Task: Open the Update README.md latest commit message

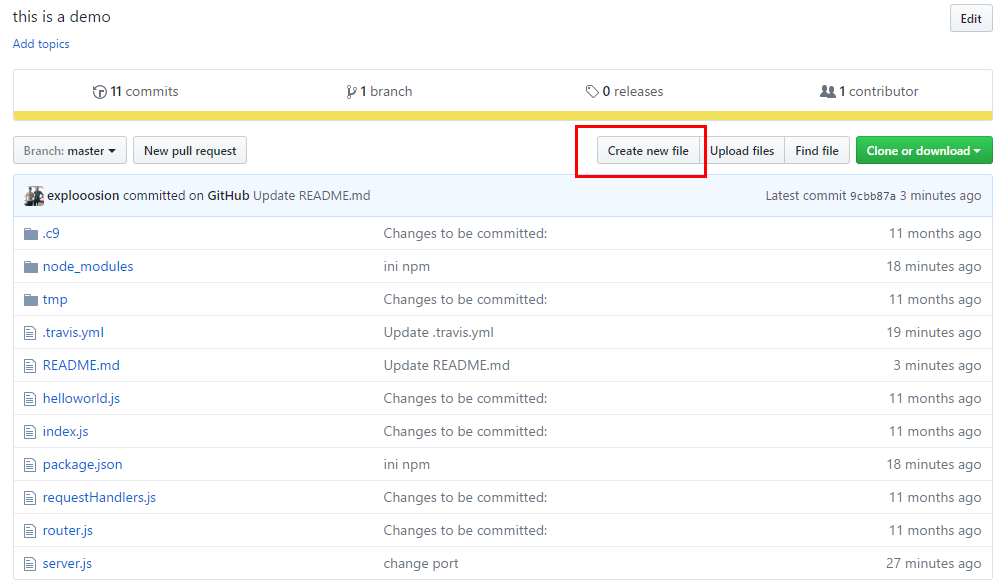Action: 311,196
